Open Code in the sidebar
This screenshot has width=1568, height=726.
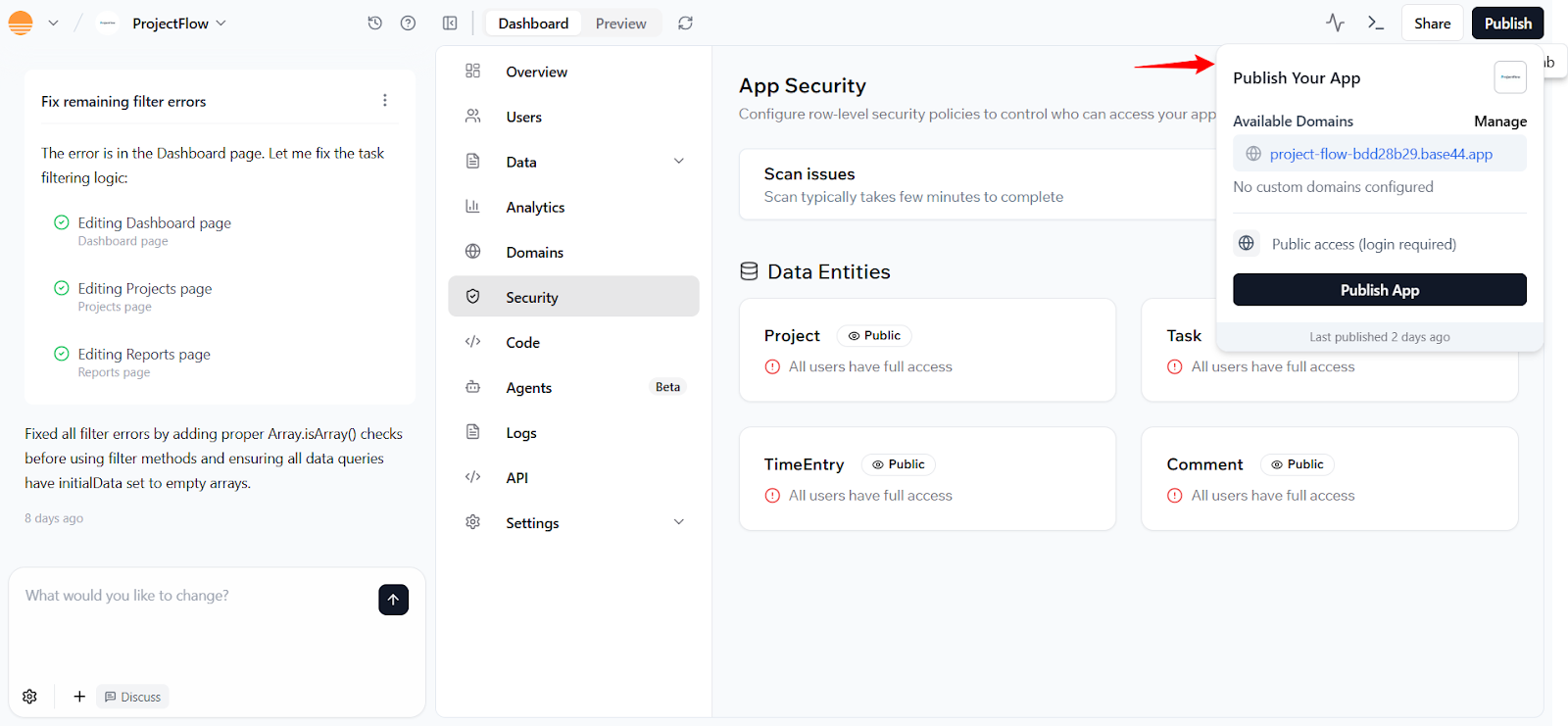click(573, 342)
